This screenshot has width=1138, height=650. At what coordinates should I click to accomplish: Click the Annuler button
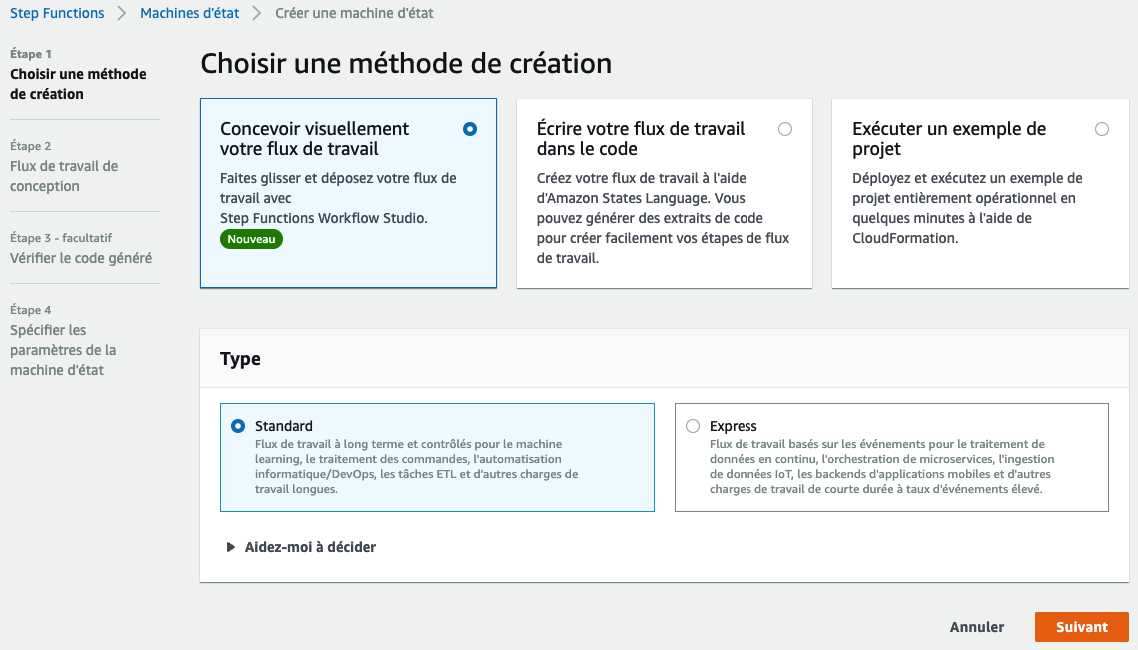point(977,627)
